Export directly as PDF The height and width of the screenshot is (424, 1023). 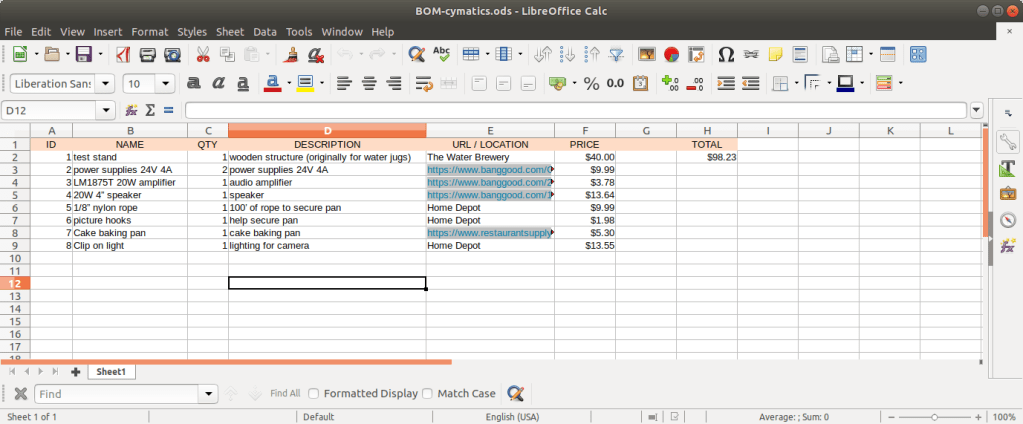tap(124, 54)
